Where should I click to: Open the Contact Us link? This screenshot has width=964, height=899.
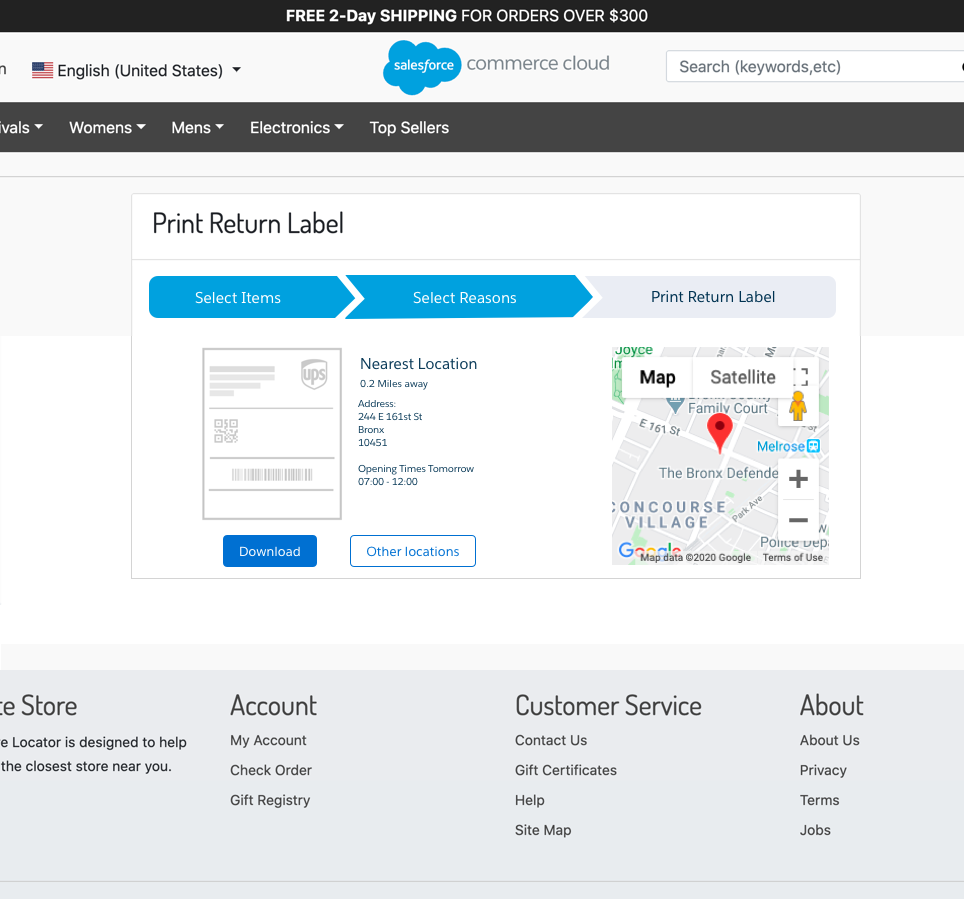pos(551,740)
